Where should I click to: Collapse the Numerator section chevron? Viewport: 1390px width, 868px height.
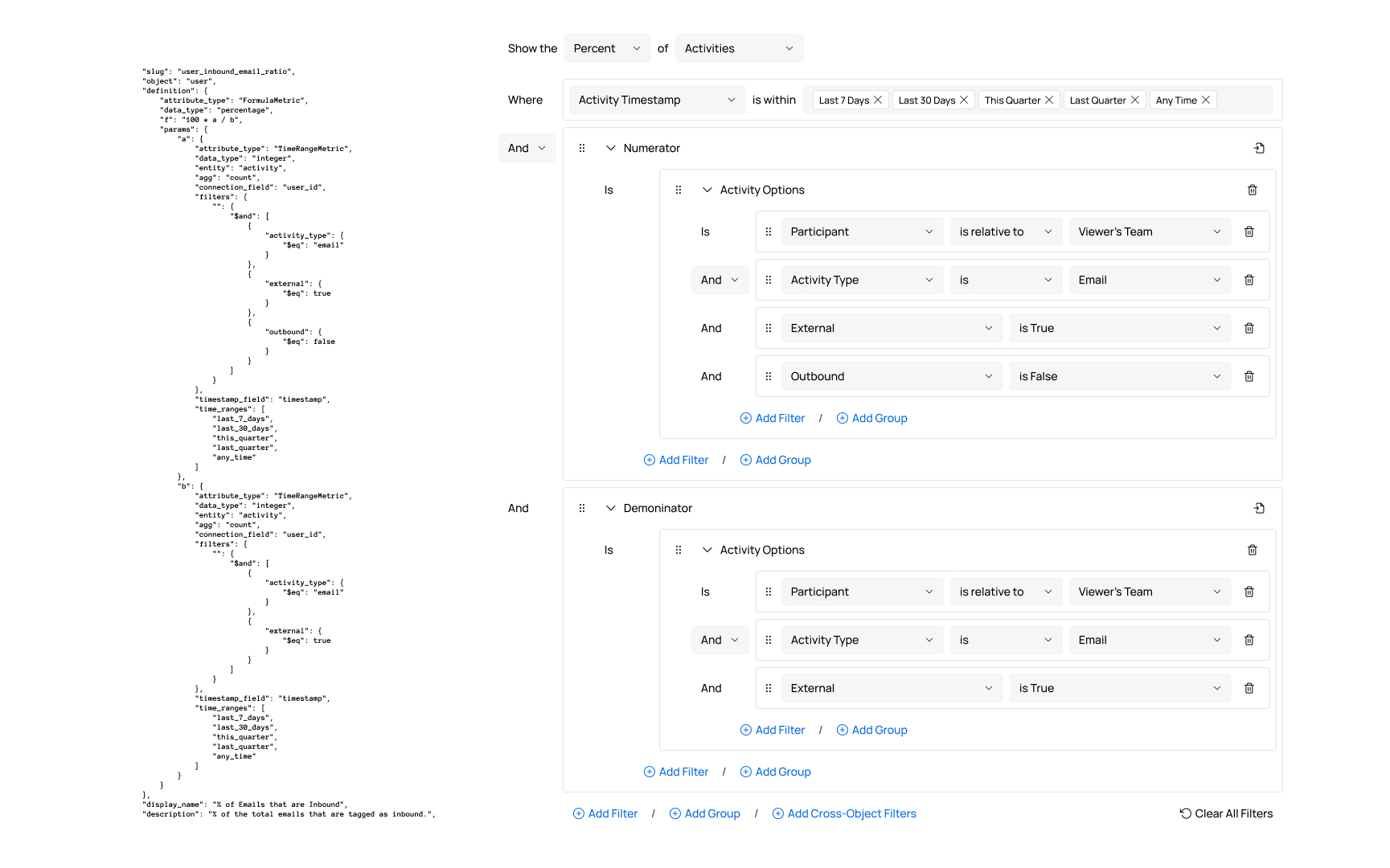(x=611, y=148)
